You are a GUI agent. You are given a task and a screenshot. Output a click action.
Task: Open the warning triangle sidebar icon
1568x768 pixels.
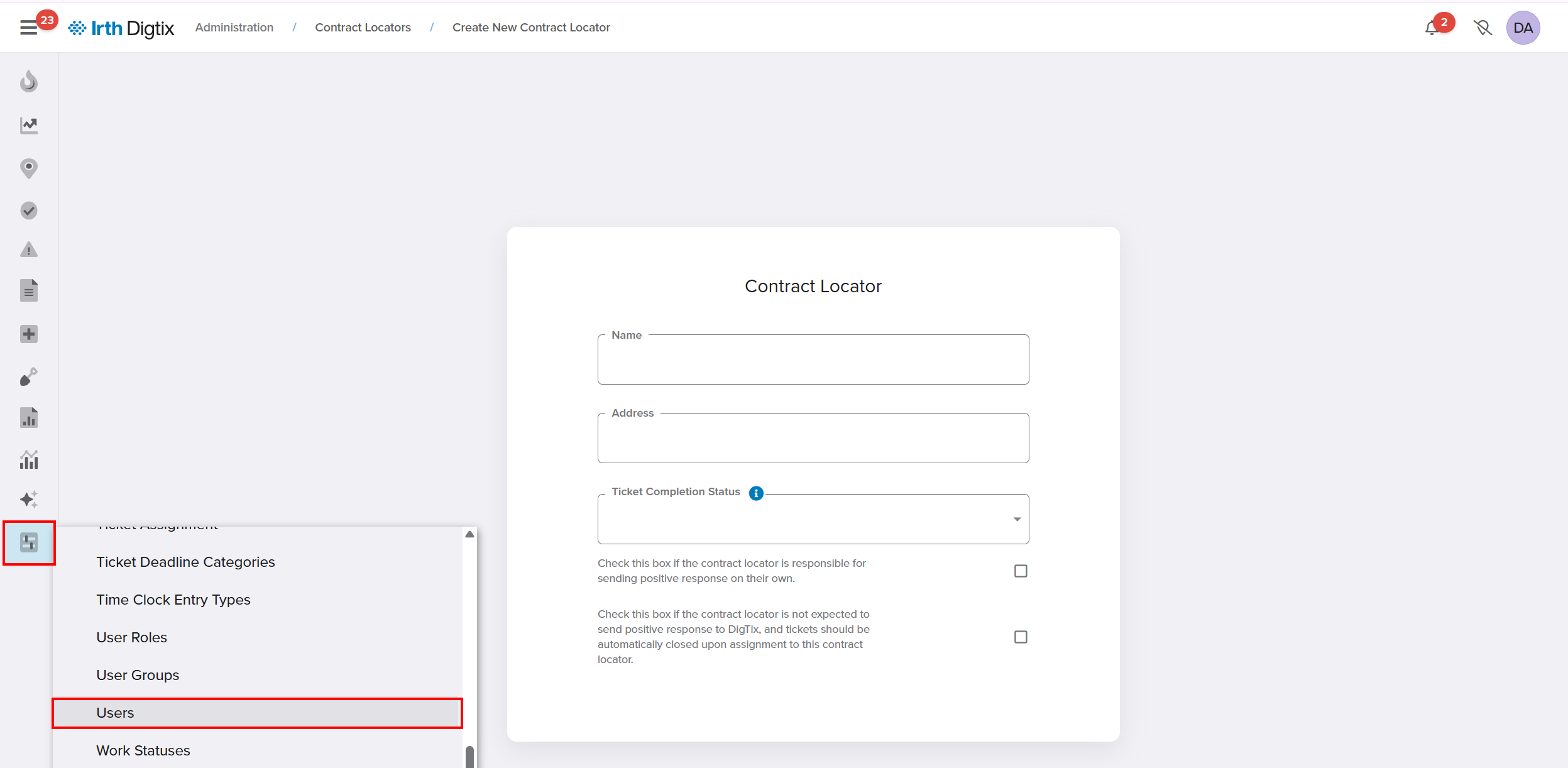tap(29, 250)
